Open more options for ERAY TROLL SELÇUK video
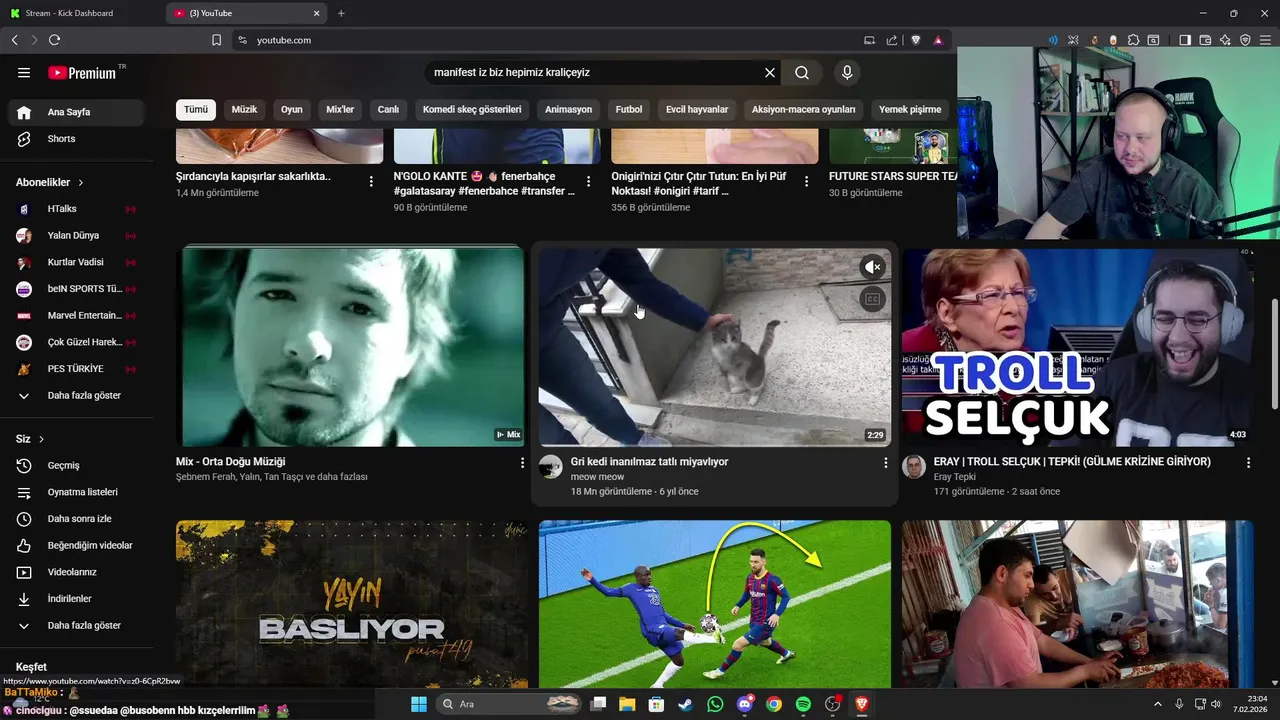Image resolution: width=1280 pixels, height=720 pixels. [x=1248, y=463]
